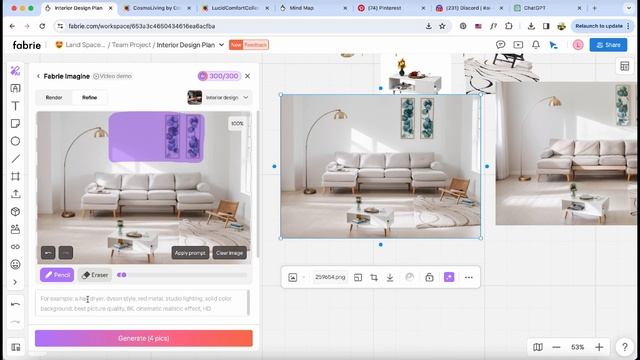This screenshot has height=360, width=640.
Task: Switch to the Pinterest browser tab
Action: tap(391, 8)
